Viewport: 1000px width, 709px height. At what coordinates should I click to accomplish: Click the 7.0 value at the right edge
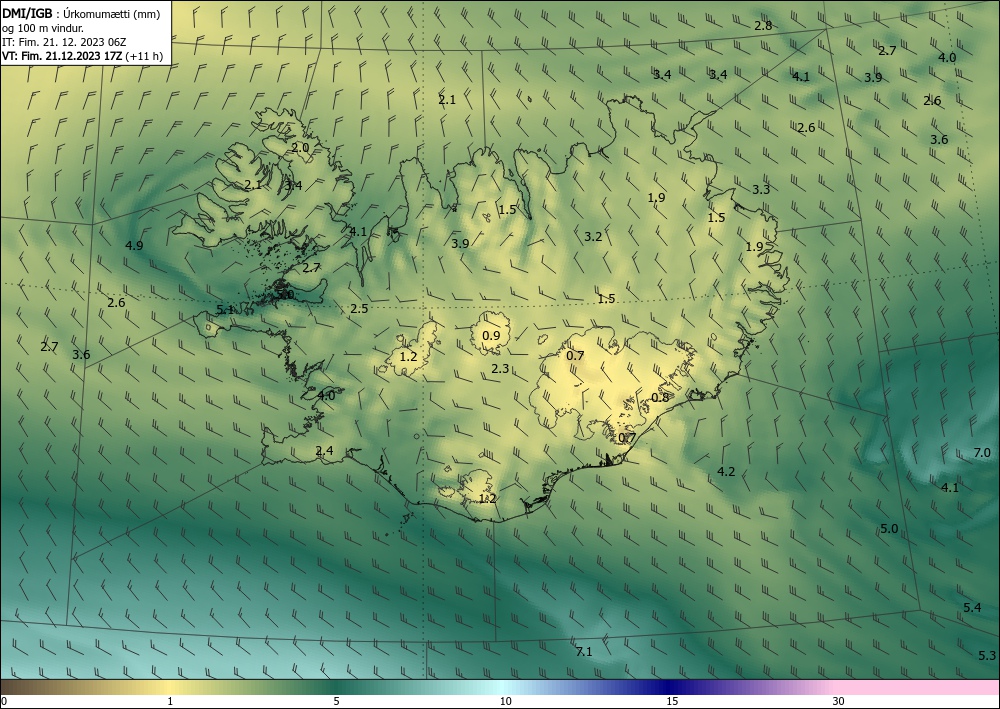pos(982,453)
